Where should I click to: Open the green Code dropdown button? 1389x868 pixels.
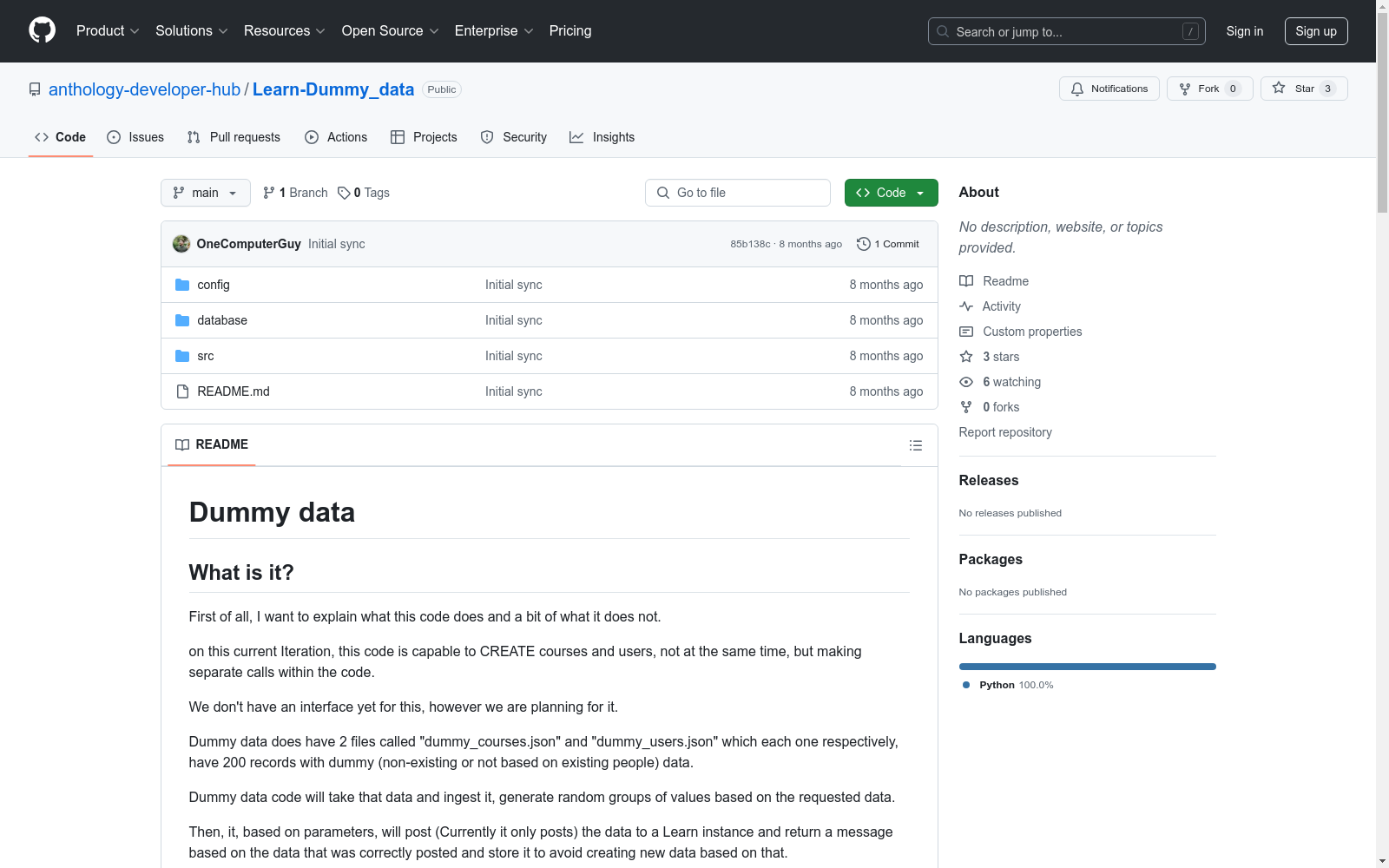[x=892, y=193]
